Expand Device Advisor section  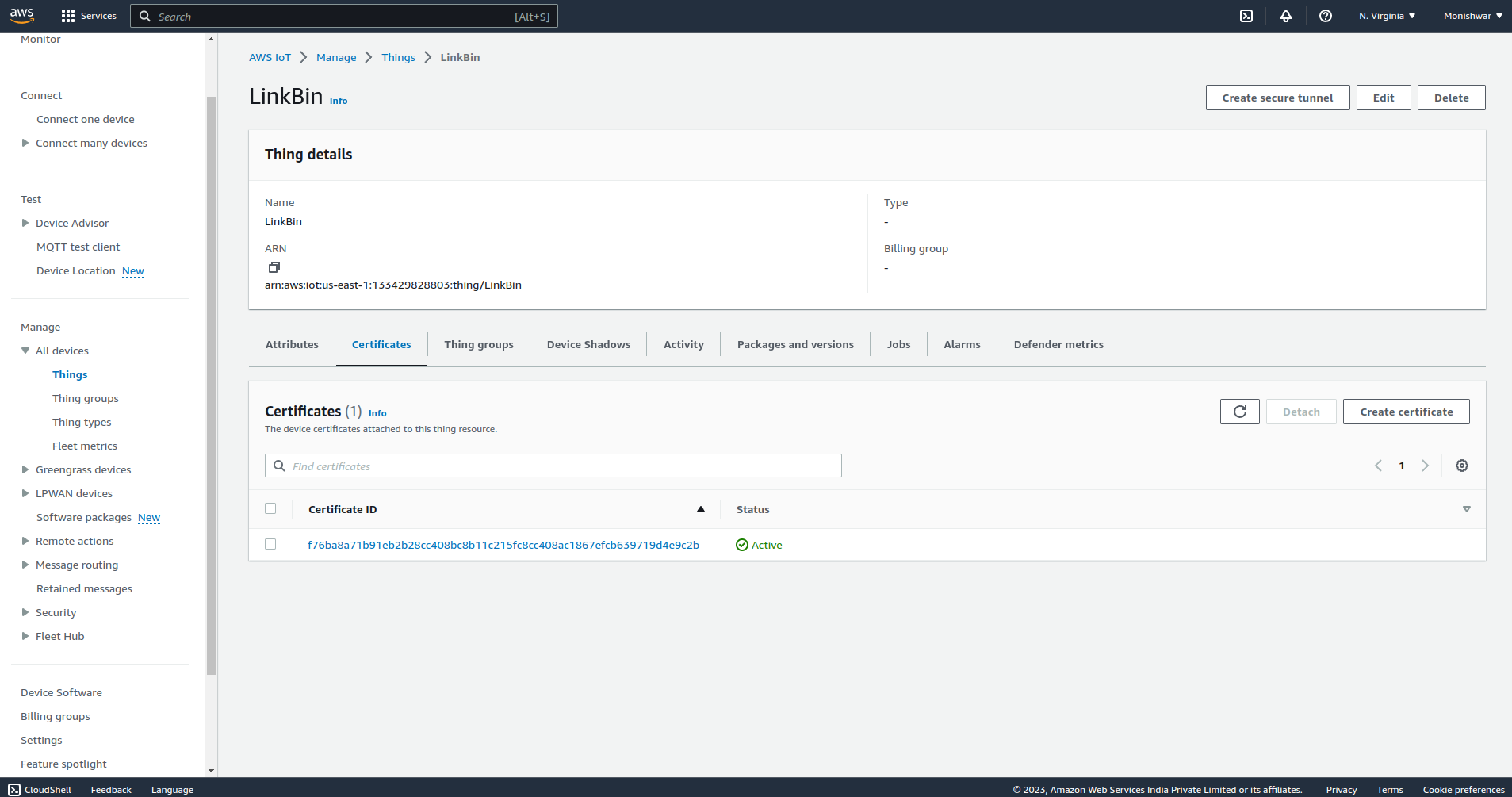25,223
